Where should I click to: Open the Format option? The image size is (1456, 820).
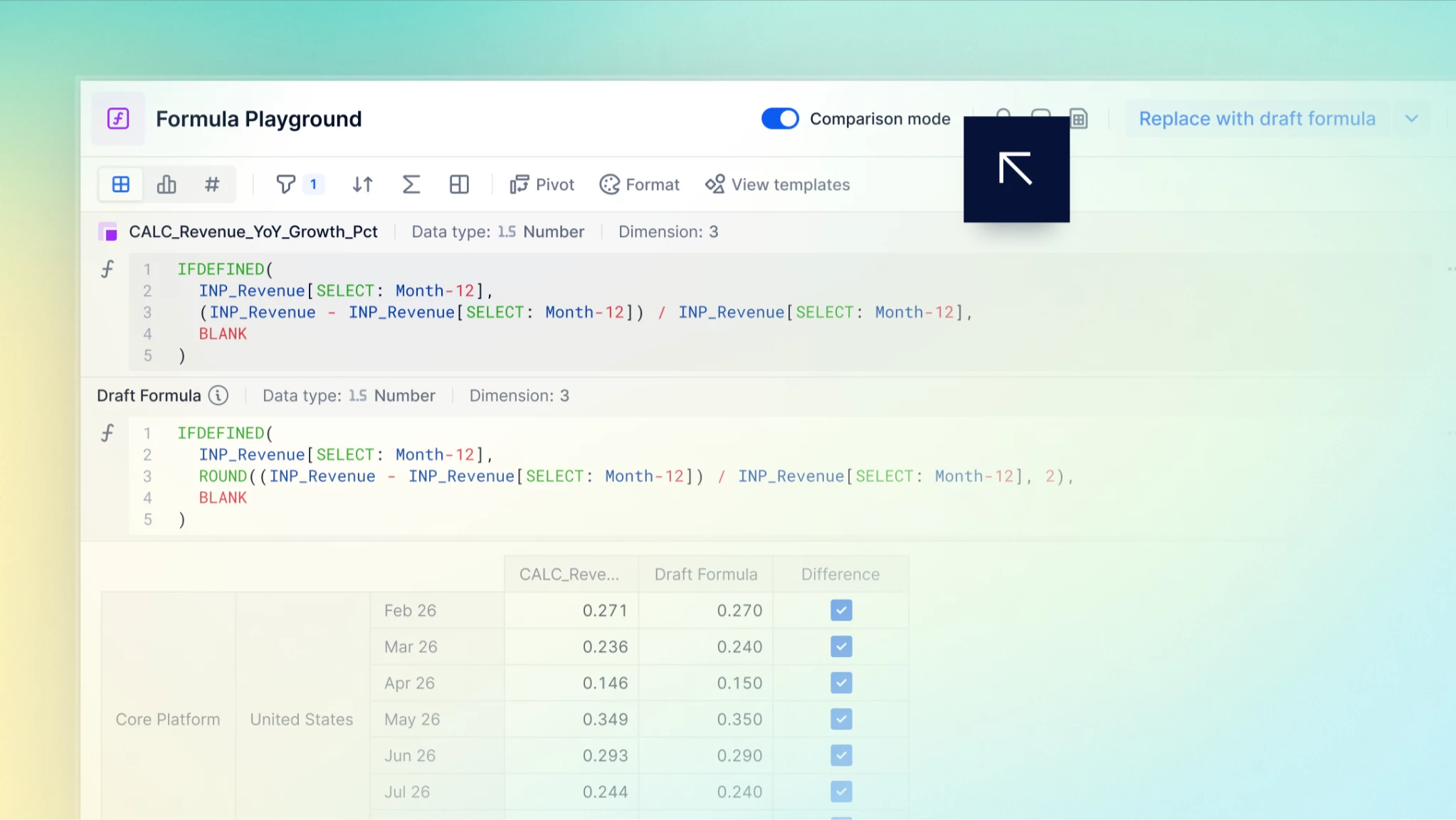pyautogui.click(x=639, y=184)
